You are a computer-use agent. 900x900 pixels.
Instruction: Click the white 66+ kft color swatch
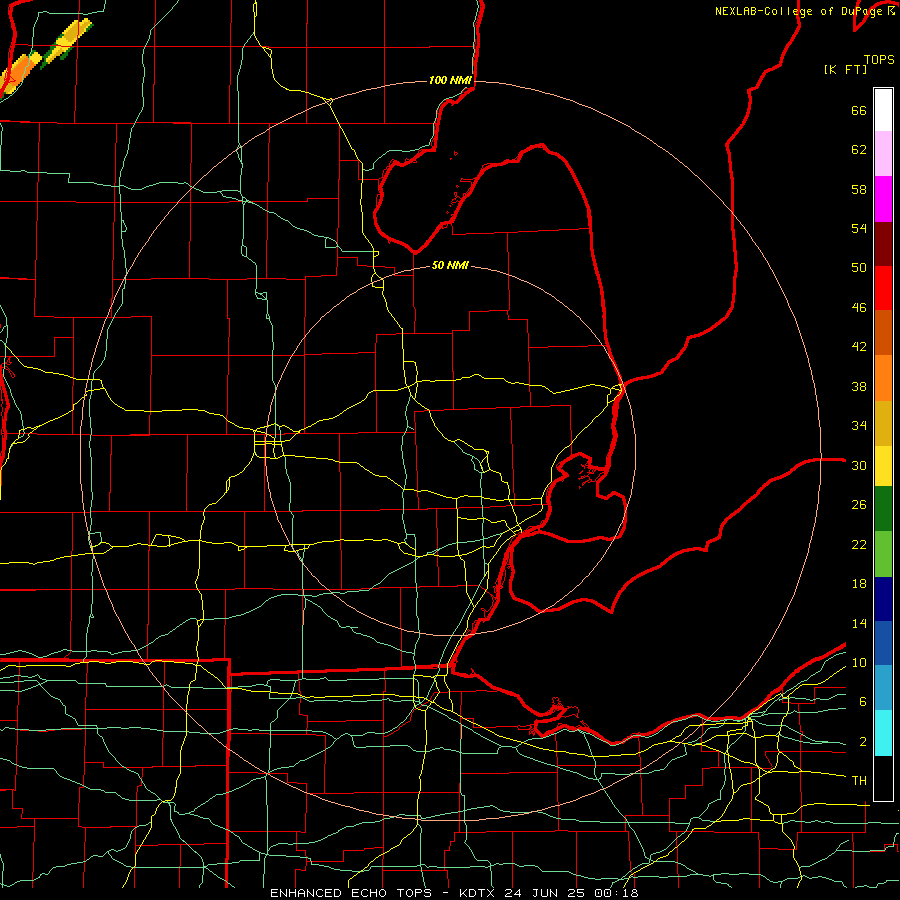coord(883,110)
